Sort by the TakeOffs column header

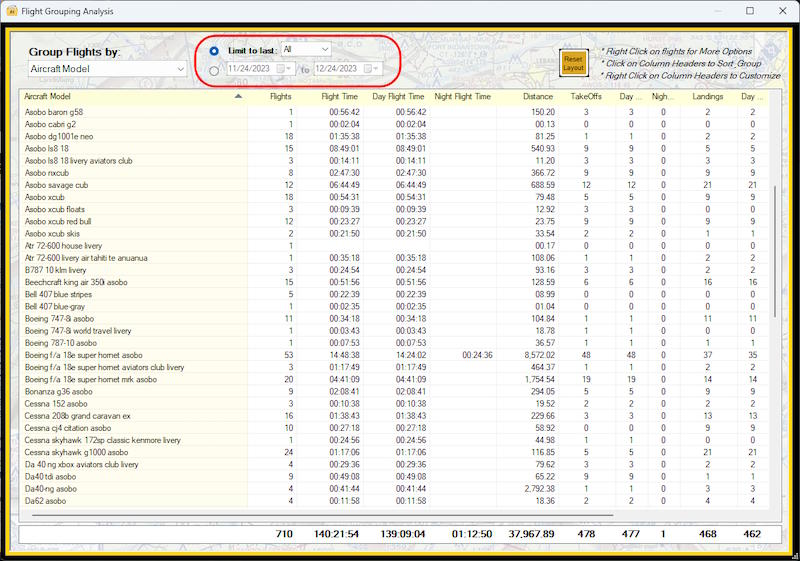pos(586,96)
